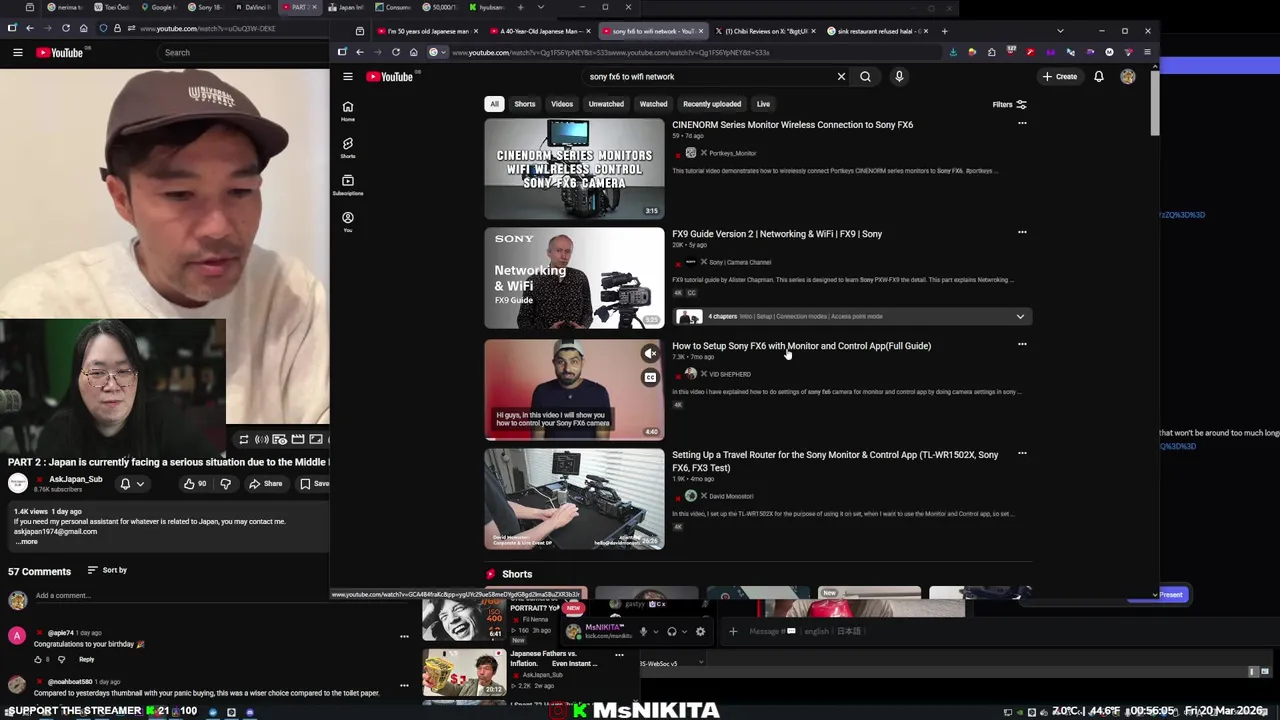Start voice search with the microphone icon
The width and height of the screenshot is (1280, 720).
(899, 77)
